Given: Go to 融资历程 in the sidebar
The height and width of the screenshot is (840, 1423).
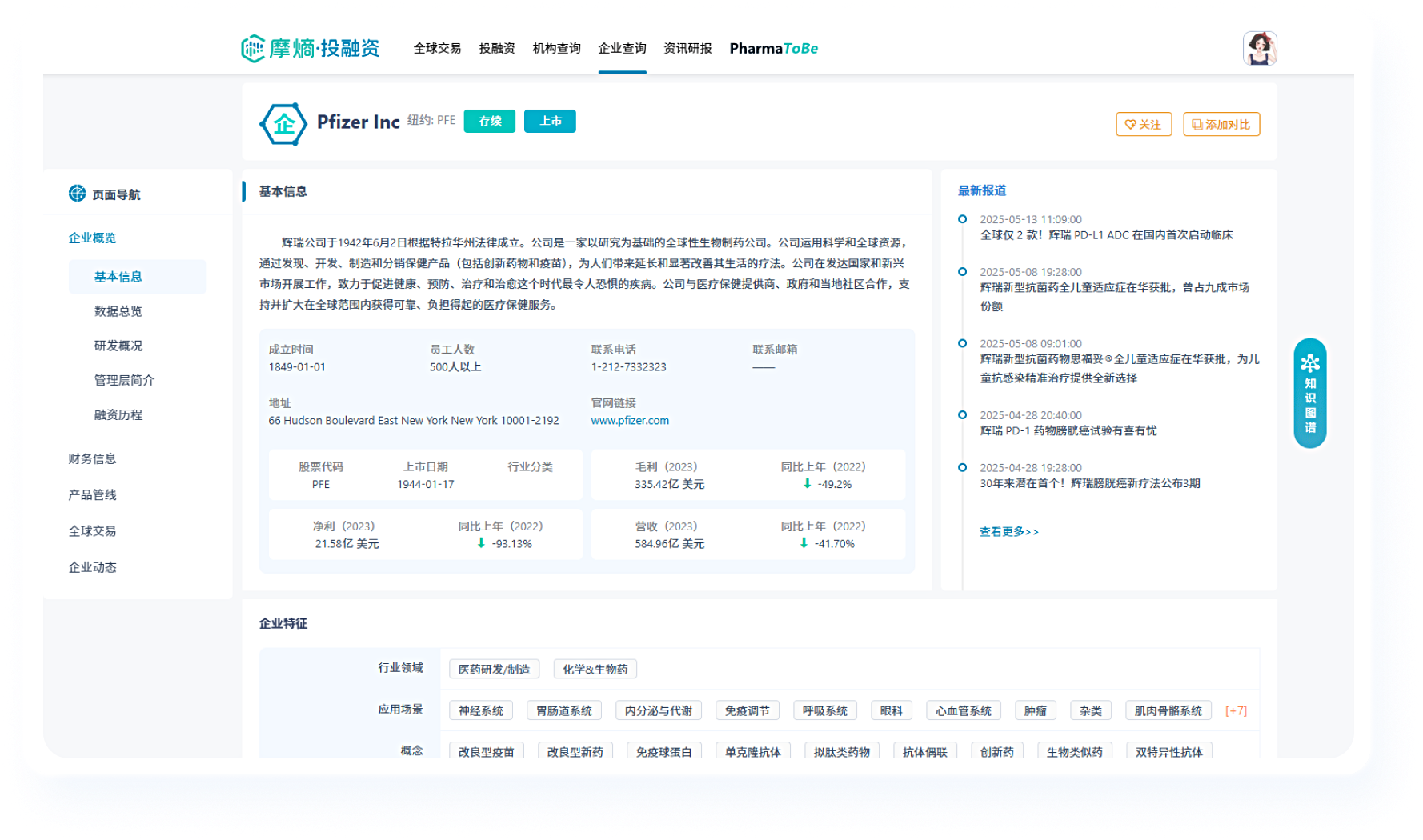Looking at the screenshot, I should [x=118, y=414].
